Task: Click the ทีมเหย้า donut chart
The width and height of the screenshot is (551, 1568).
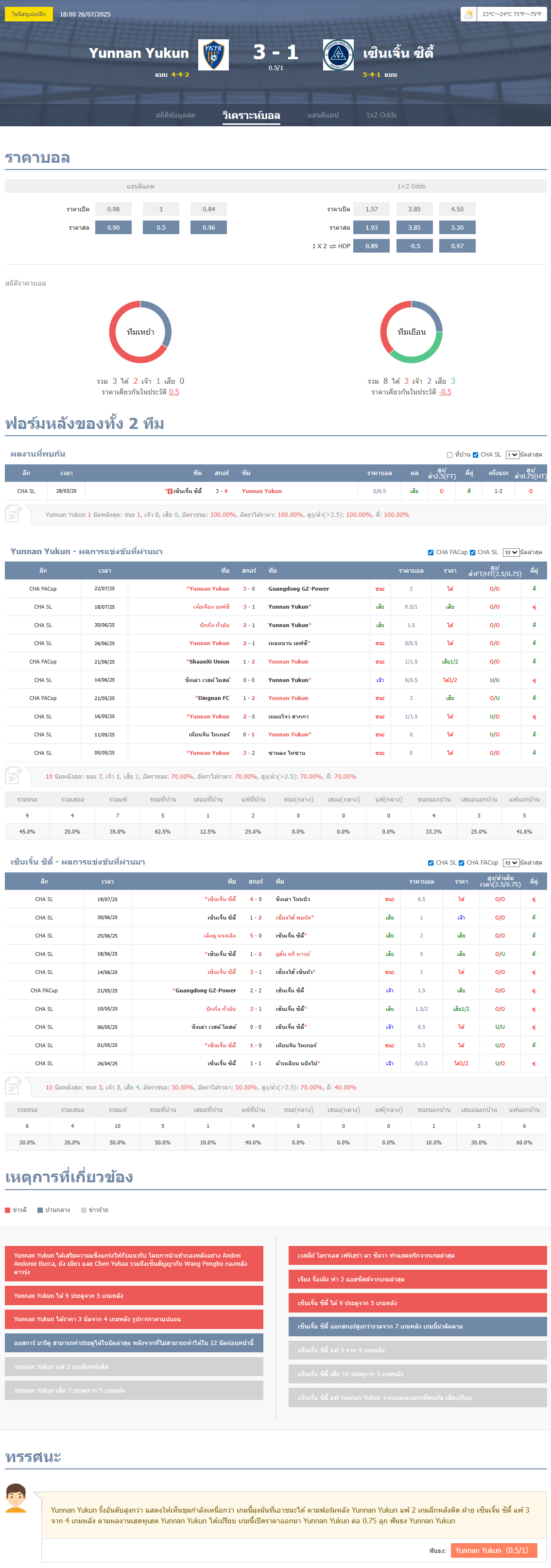Action: point(140,332)
